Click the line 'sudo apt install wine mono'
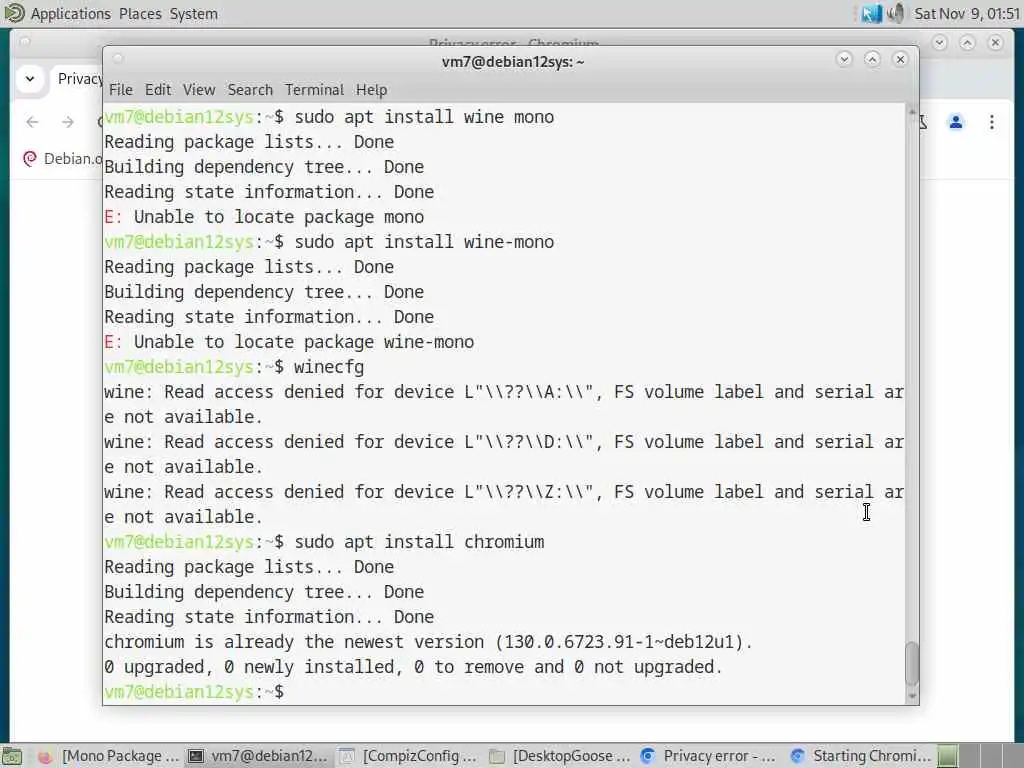The height and width of the screenshot is (768, 1024). (329, 117)
